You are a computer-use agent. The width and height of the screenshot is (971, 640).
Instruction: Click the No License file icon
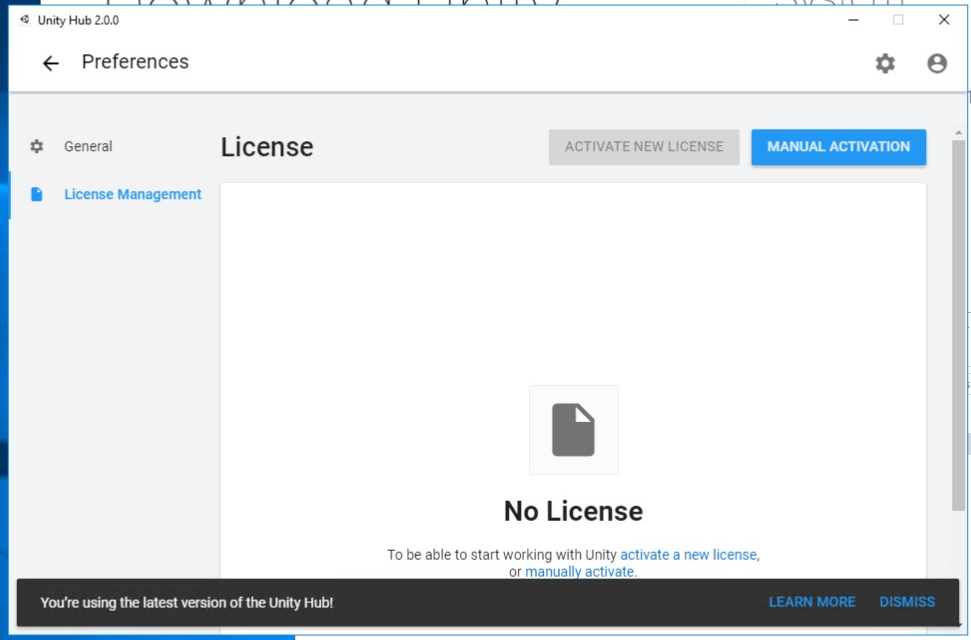pos(573,430)
